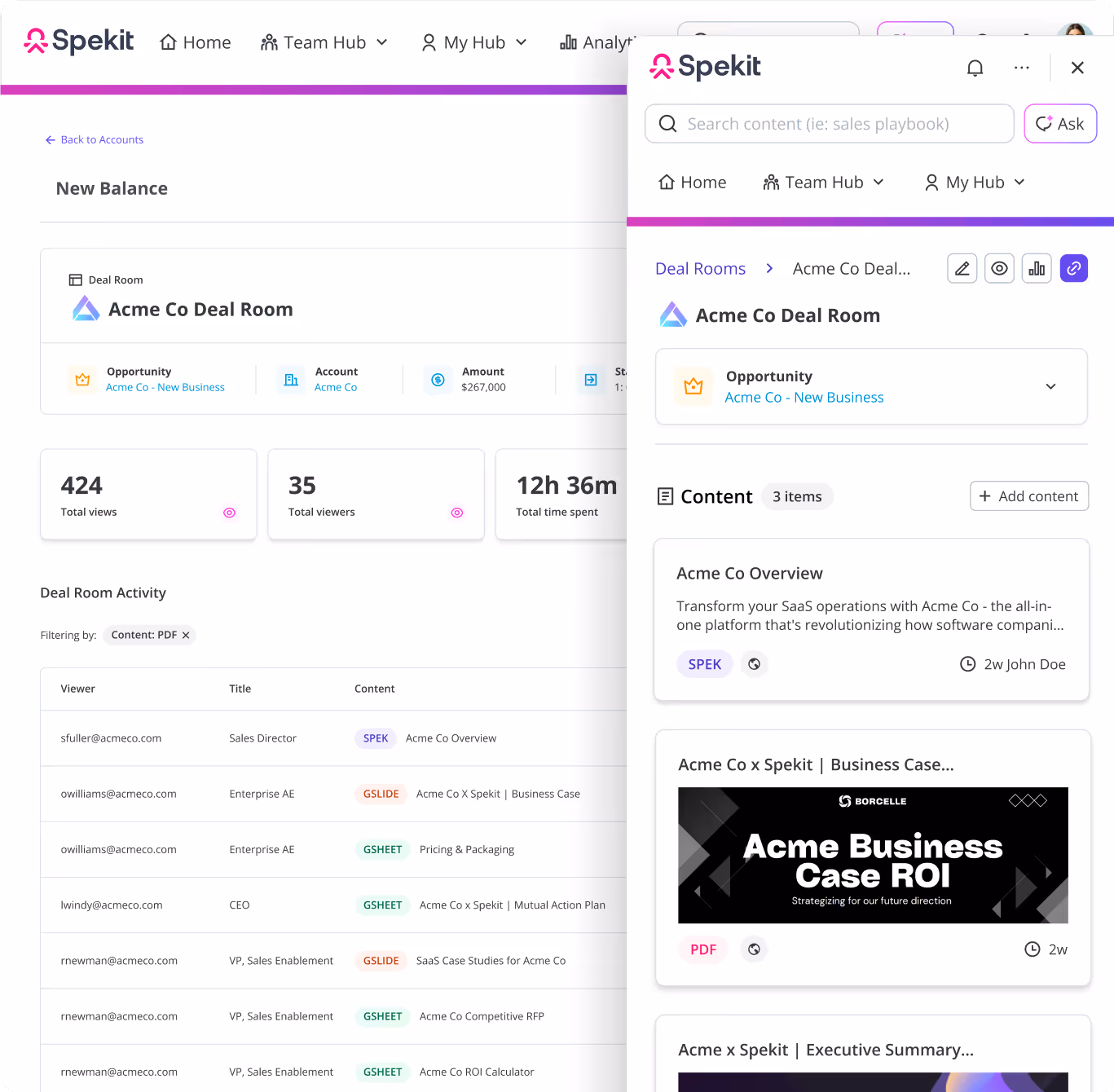The image size is (1114, 1092).
Task: Click the eye preview icon beside edit
Action: pyautogui.click(x=999, y=268)
